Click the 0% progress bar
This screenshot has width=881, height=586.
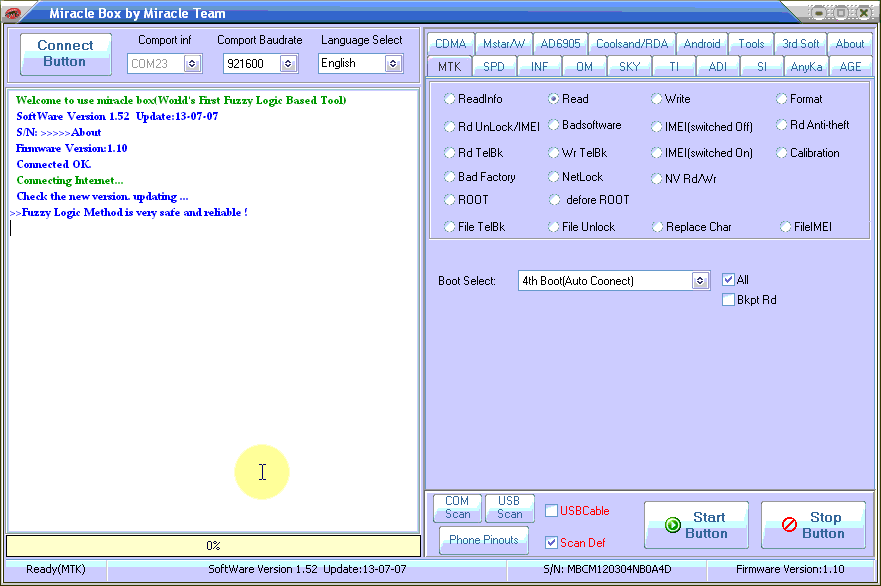213,546
